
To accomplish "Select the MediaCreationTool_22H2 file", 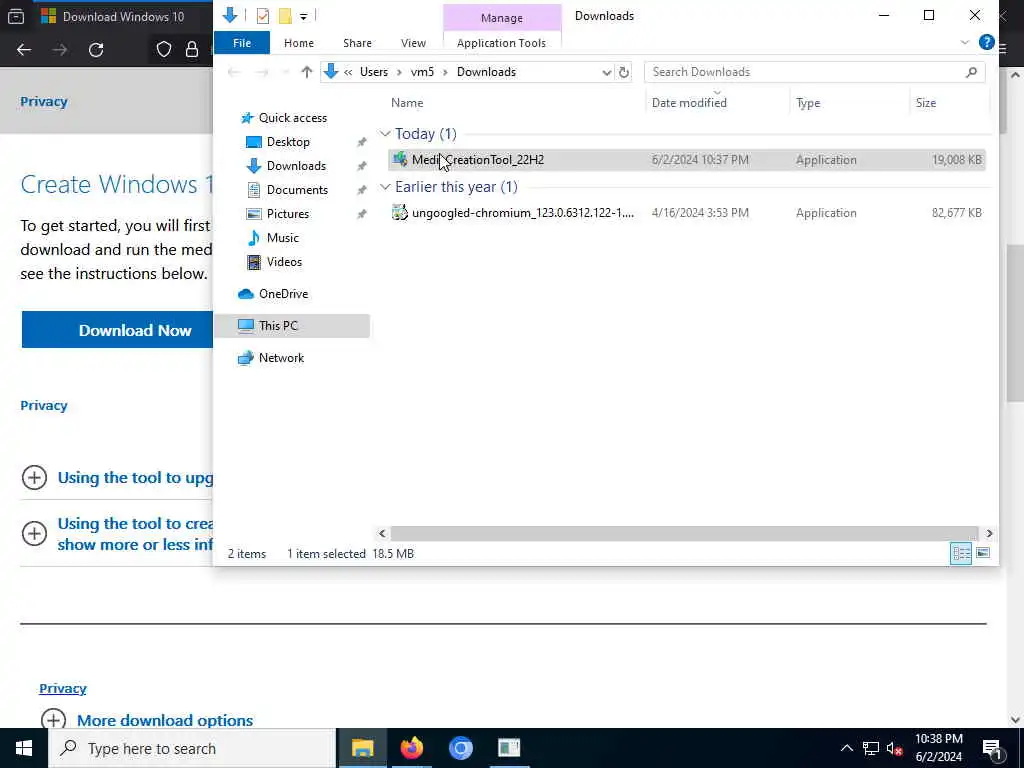I will (686, 160).
